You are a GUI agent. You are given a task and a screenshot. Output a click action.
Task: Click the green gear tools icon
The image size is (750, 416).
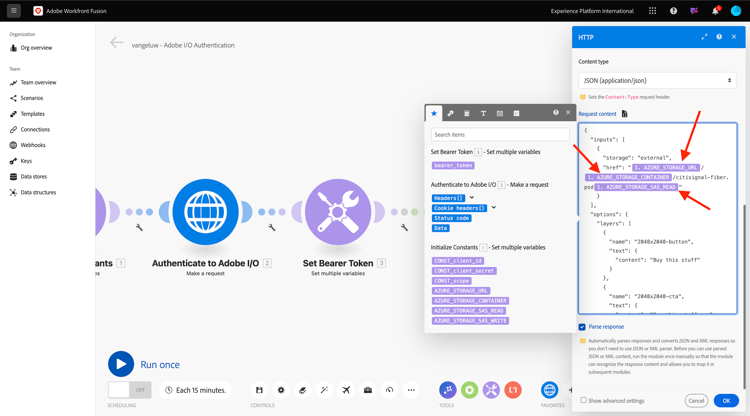pos(469,390)
